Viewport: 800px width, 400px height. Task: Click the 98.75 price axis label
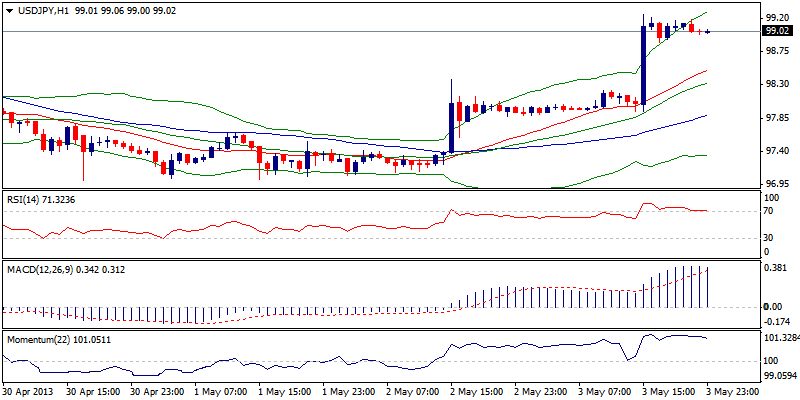click(x=777, y=51)
